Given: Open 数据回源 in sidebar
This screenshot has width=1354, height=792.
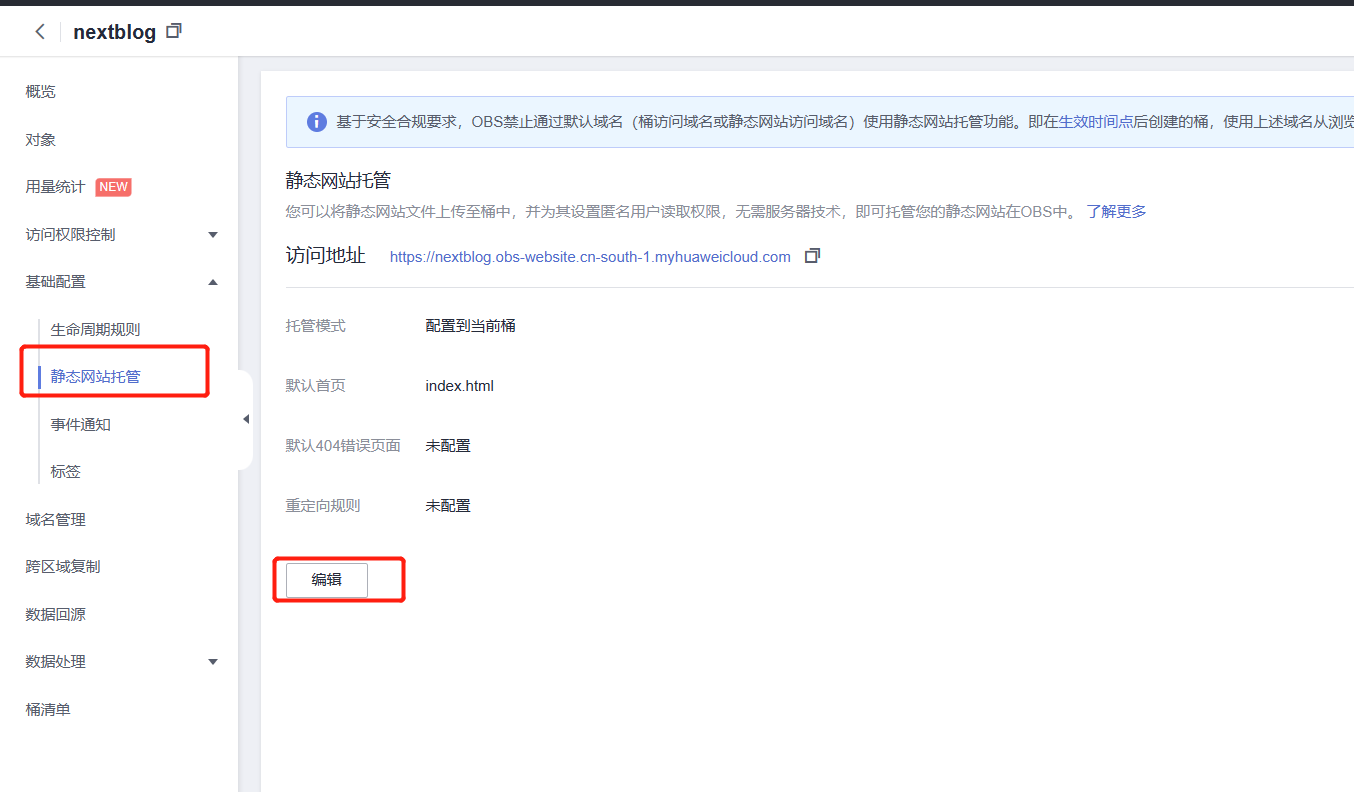Looking at the screenshot, I should [x=56, y=615].
